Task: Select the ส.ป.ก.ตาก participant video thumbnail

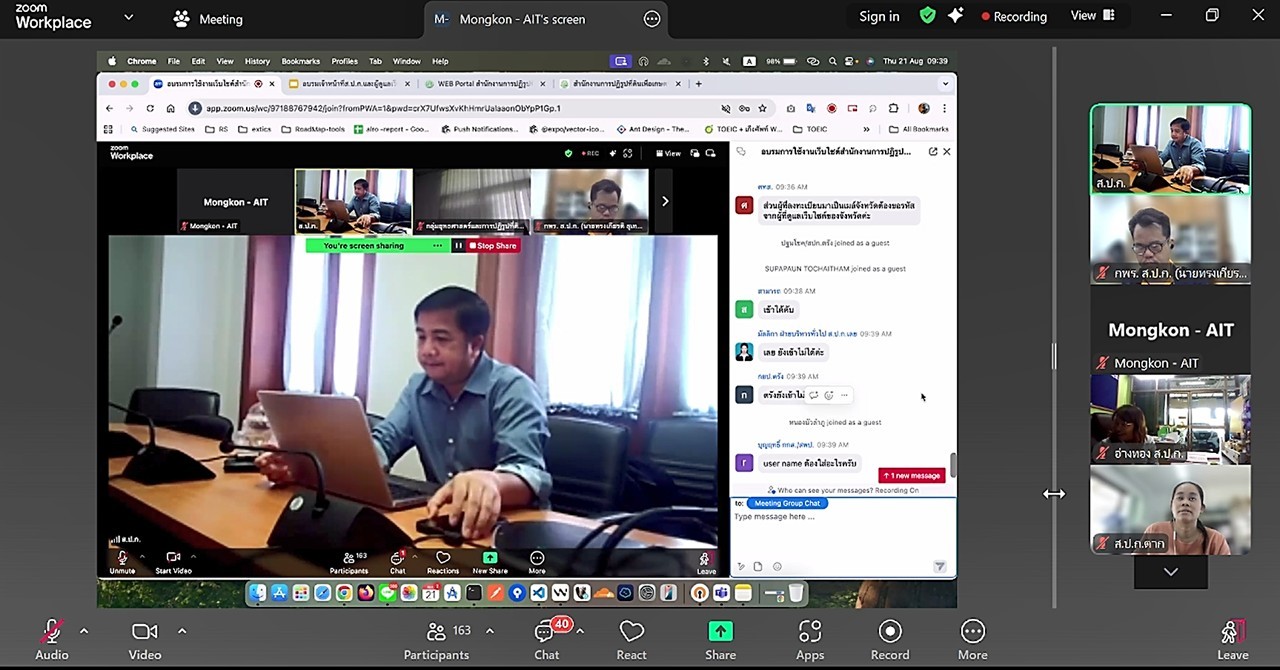Action: click(x=1170, y=510)
